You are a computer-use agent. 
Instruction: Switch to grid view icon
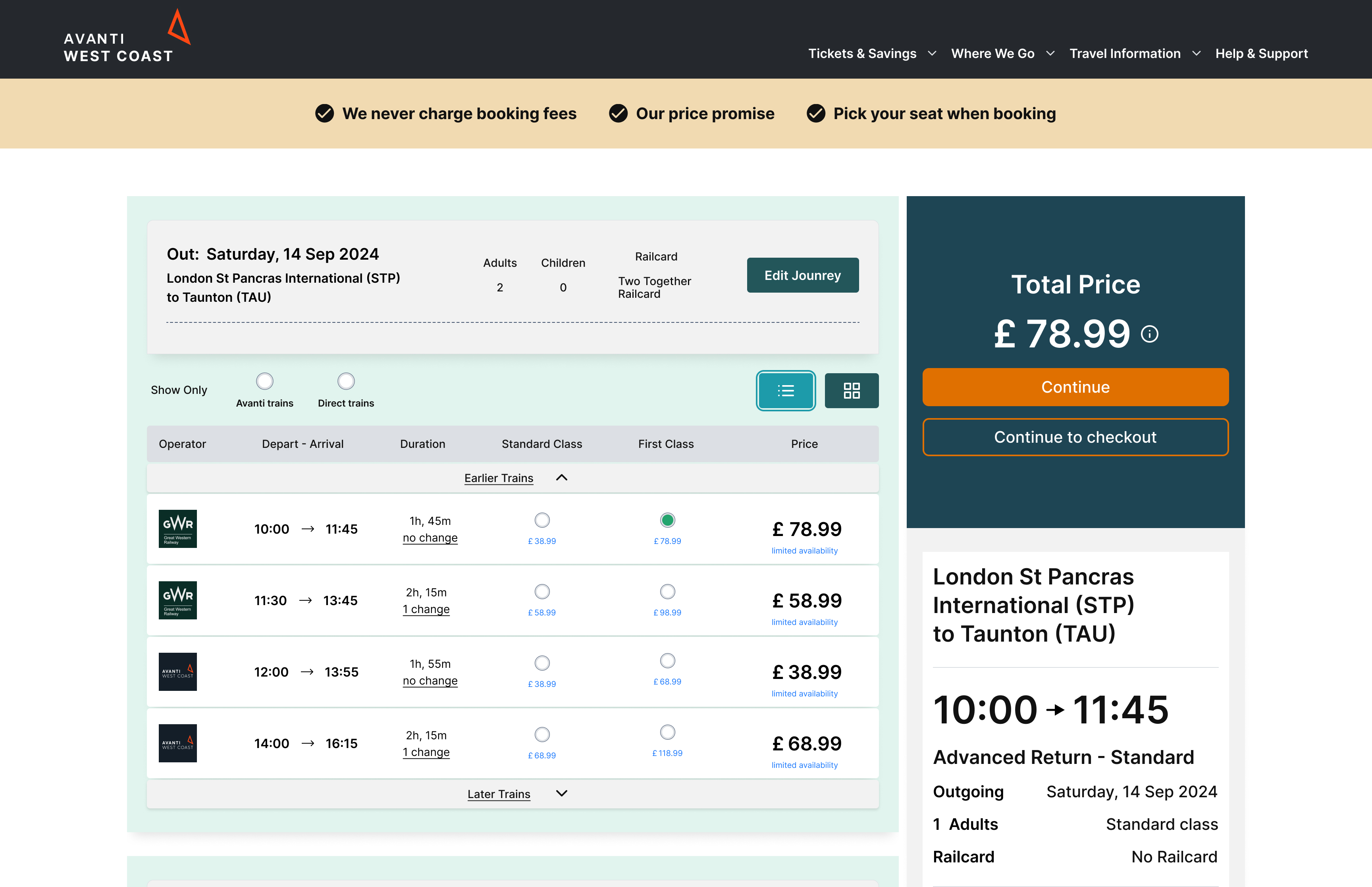852,391
